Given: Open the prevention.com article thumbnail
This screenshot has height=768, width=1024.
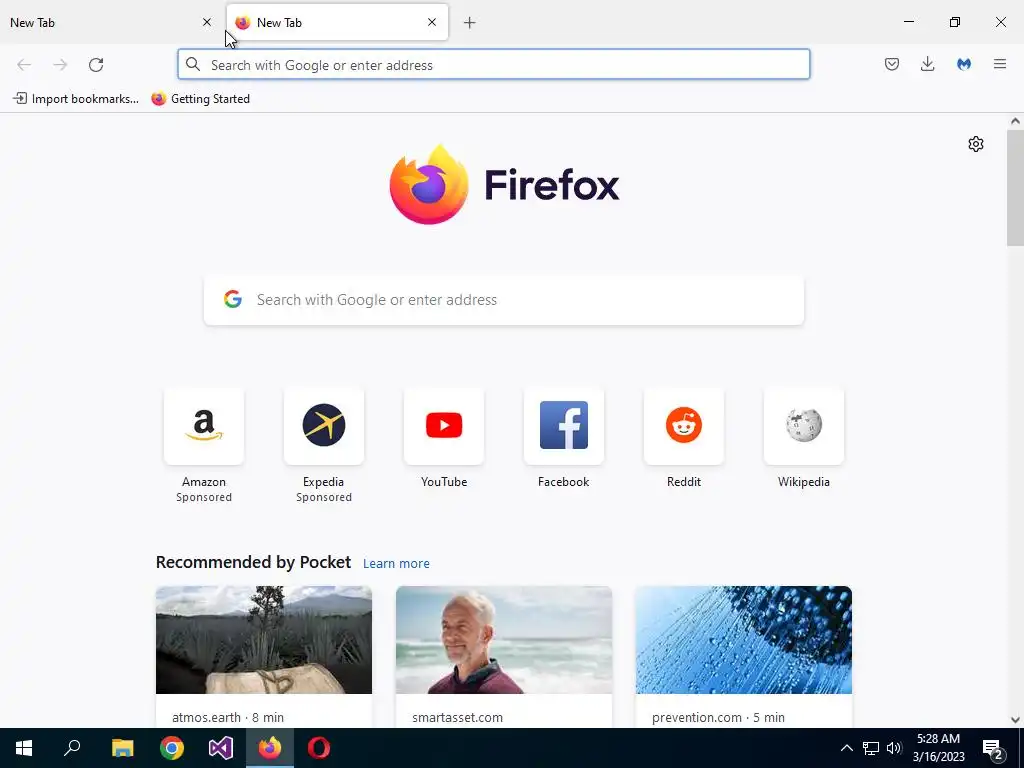Looking at the screenshot, I should (x=744, y=640).
